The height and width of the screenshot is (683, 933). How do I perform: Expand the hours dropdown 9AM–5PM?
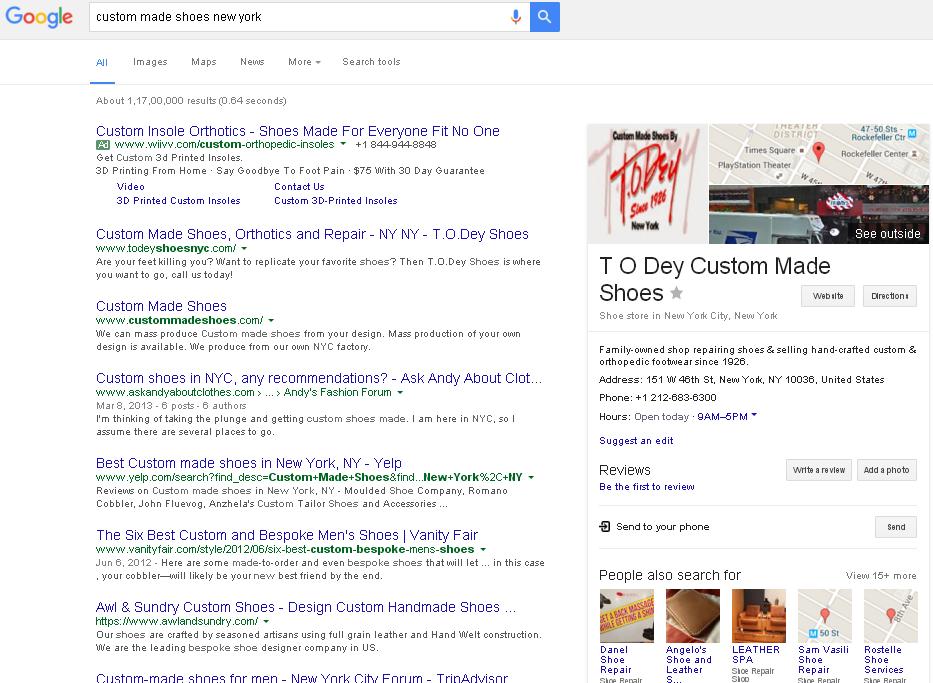[727, 416]
